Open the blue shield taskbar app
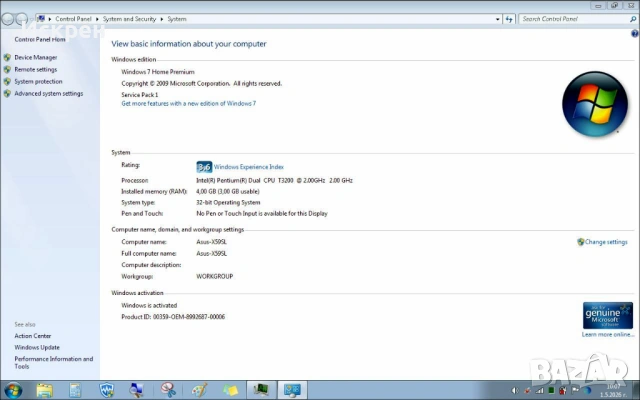Screen dimensions: 640x400 107,390
